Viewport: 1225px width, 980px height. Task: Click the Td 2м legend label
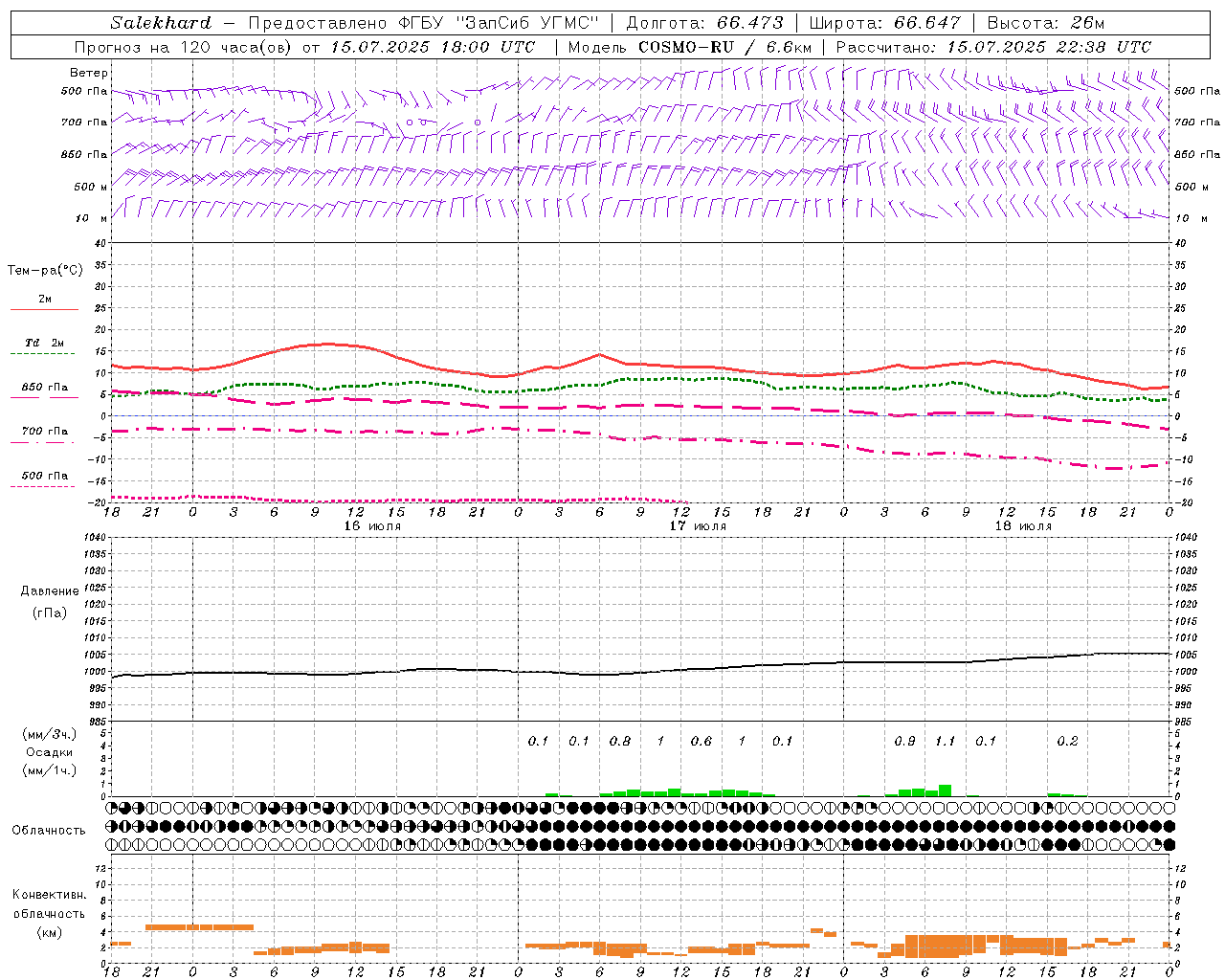coord(45,343)
